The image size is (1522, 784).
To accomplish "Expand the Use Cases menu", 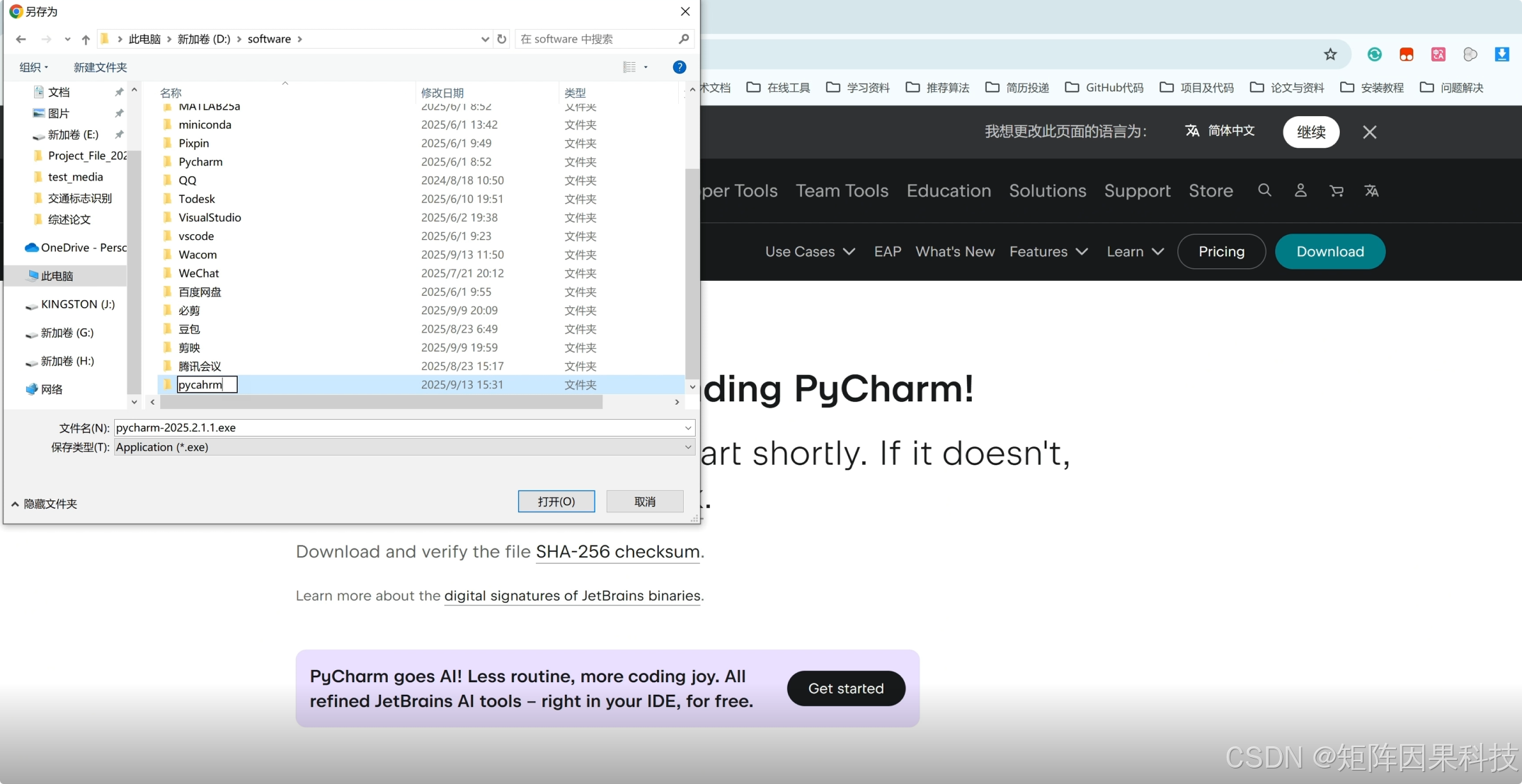I will point(810,252).
